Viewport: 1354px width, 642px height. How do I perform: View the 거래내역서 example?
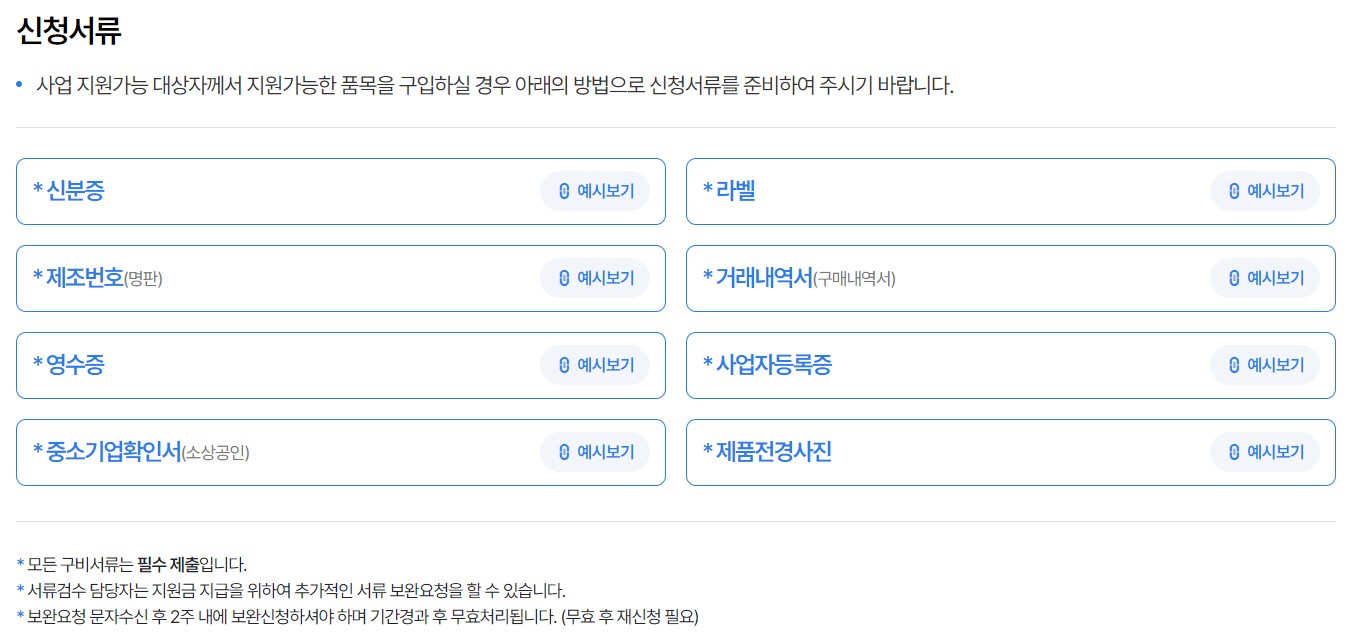point(1266,278)
